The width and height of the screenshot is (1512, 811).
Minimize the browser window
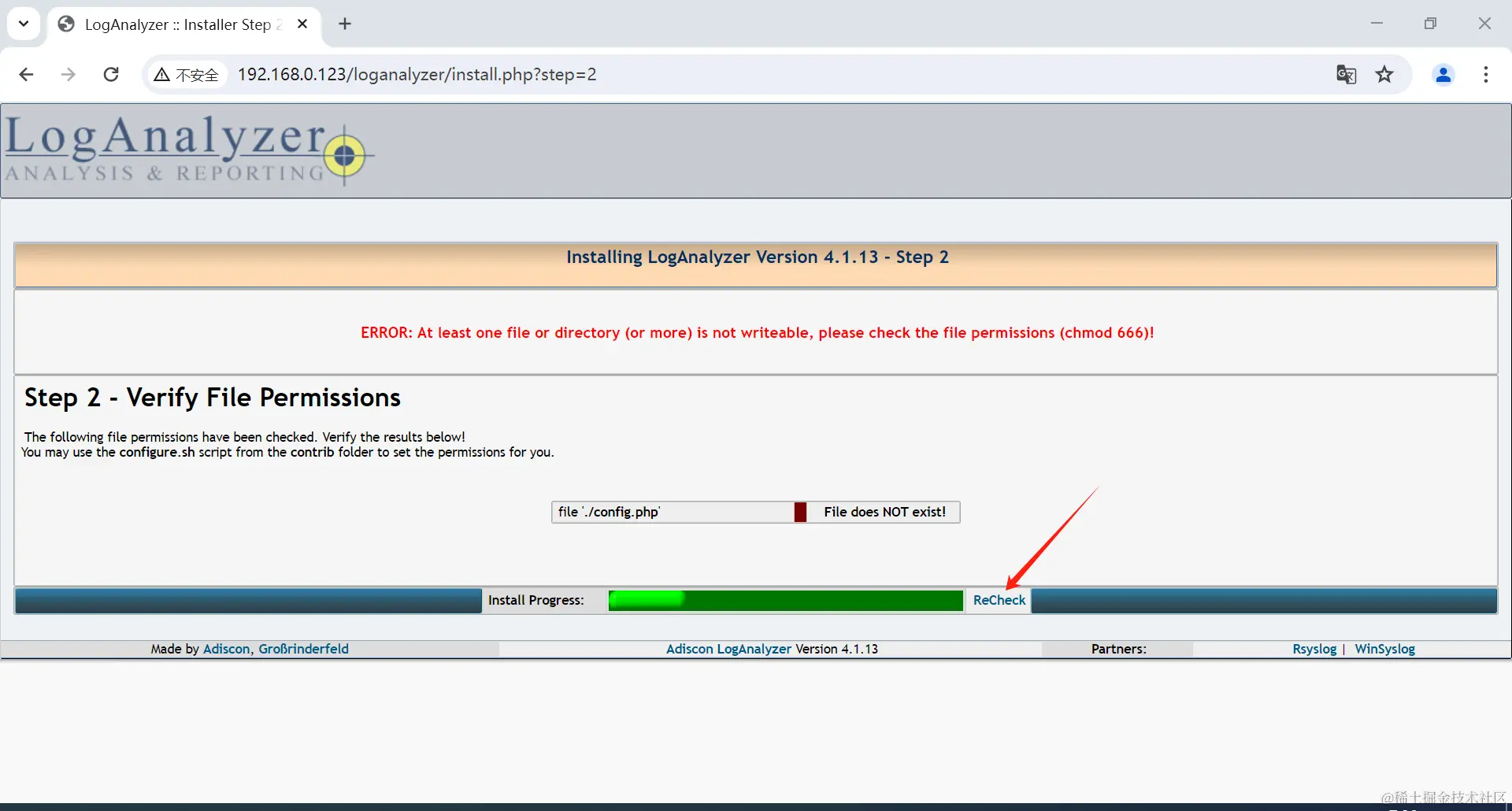1377,24
